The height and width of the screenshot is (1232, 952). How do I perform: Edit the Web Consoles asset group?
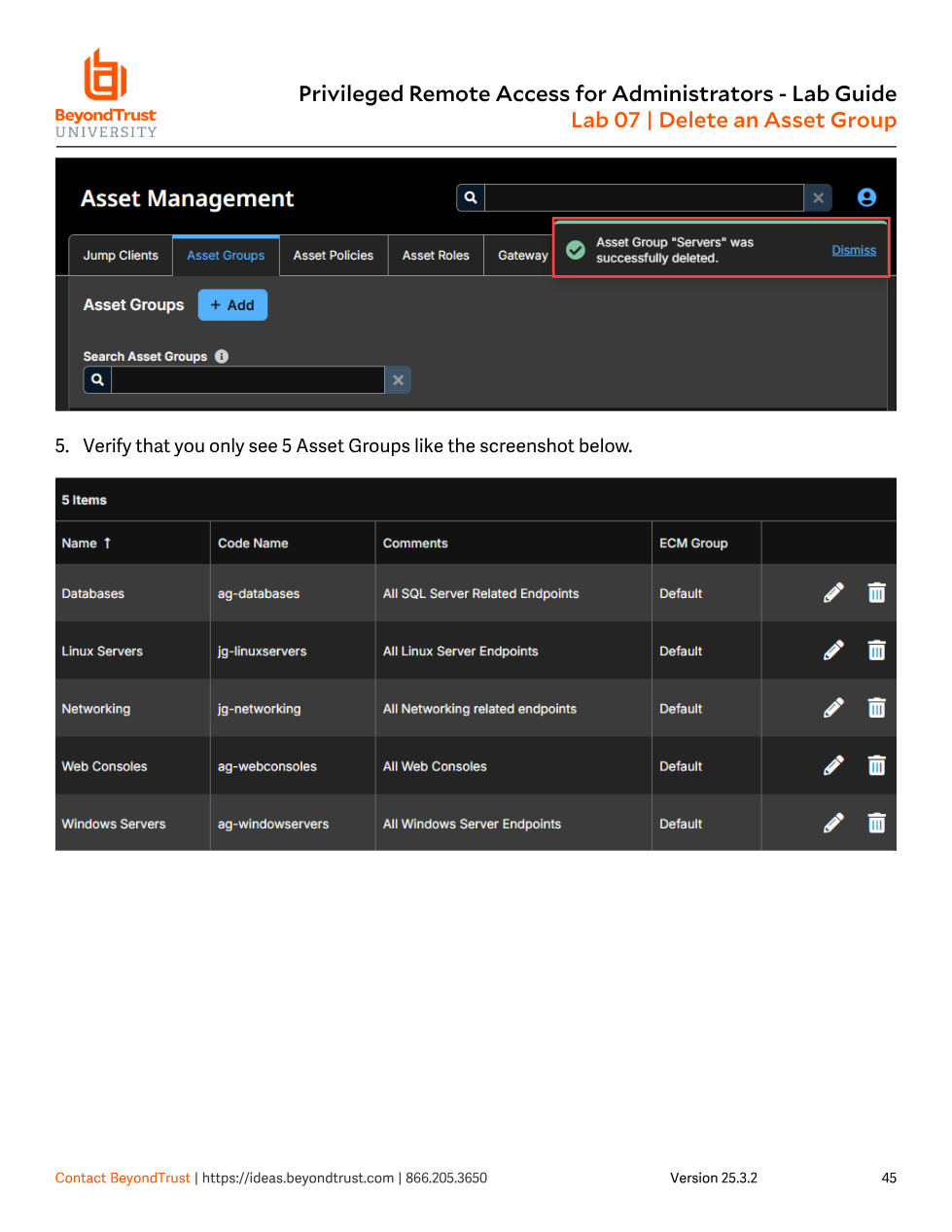pos(833,765)
